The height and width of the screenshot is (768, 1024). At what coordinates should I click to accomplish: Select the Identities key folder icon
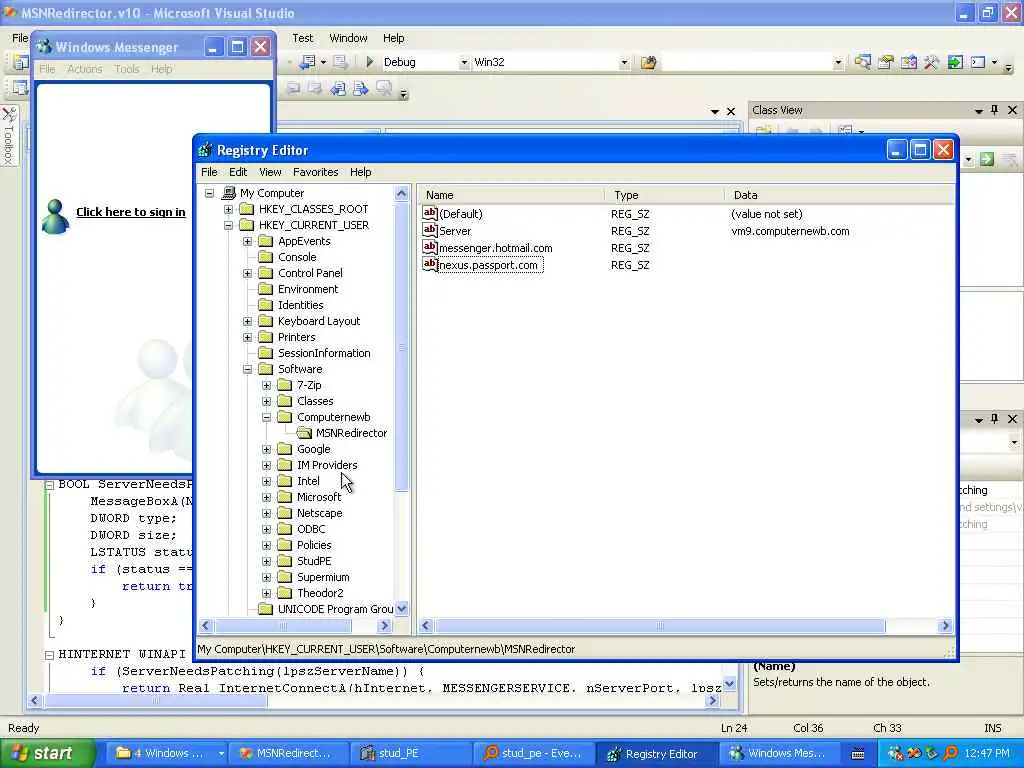265,305
